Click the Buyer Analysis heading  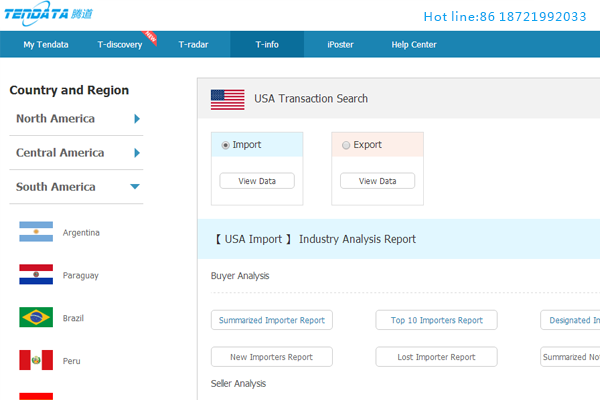tap(240, 276)
